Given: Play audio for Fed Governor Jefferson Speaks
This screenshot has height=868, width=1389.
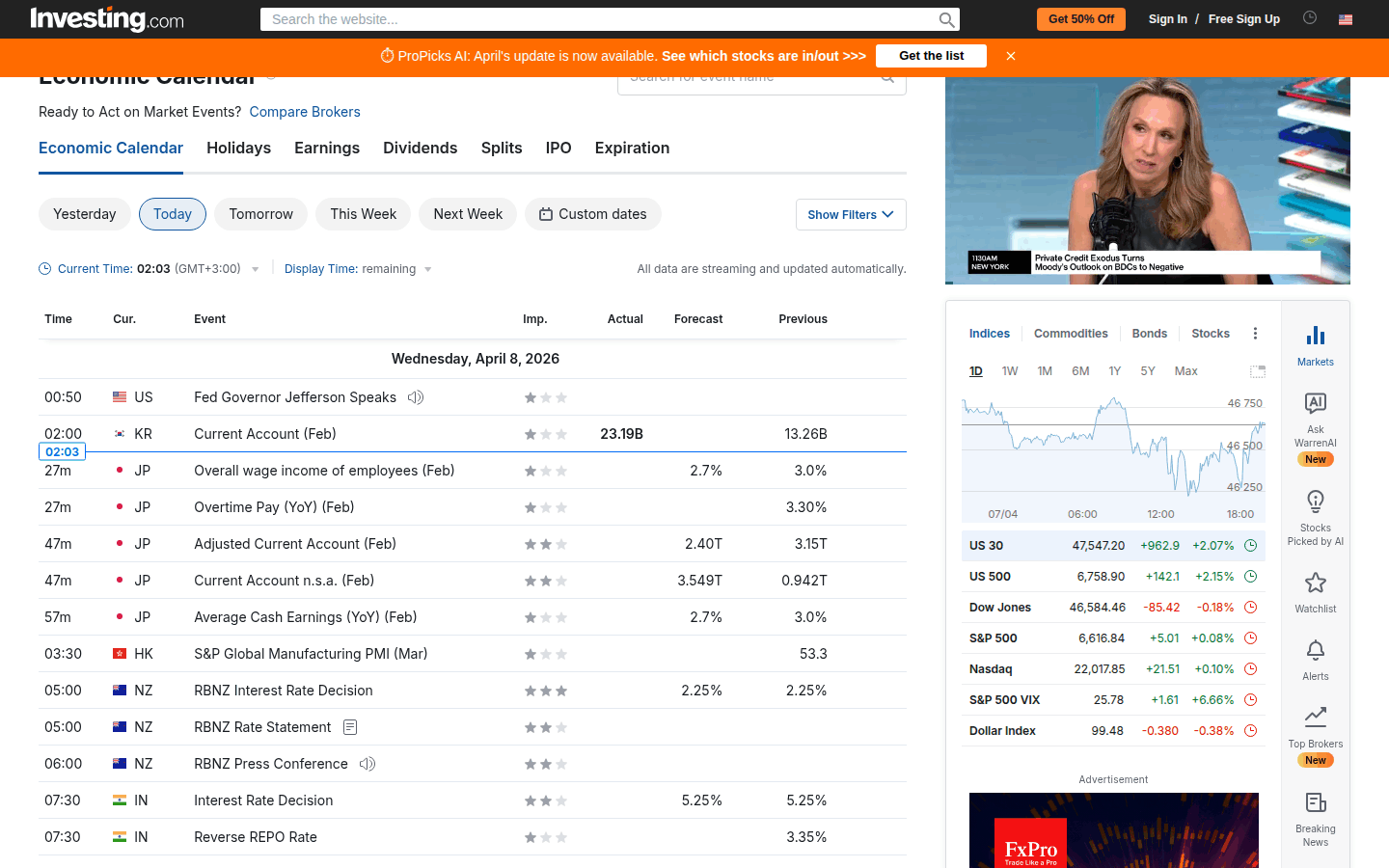Looking at the screenshot, I should point(416,397).
